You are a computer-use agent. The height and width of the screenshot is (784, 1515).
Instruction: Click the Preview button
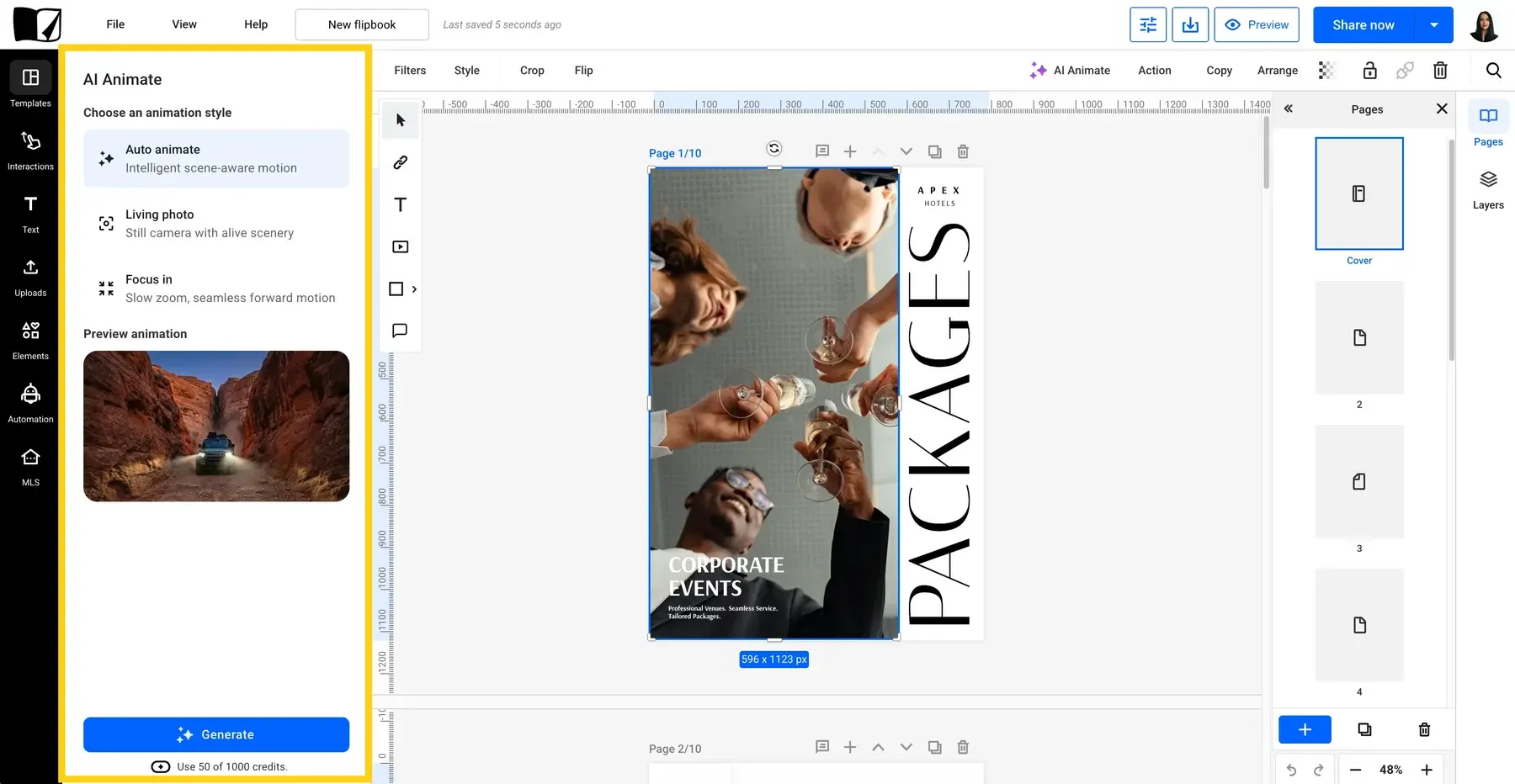[x=1257, y=25]
